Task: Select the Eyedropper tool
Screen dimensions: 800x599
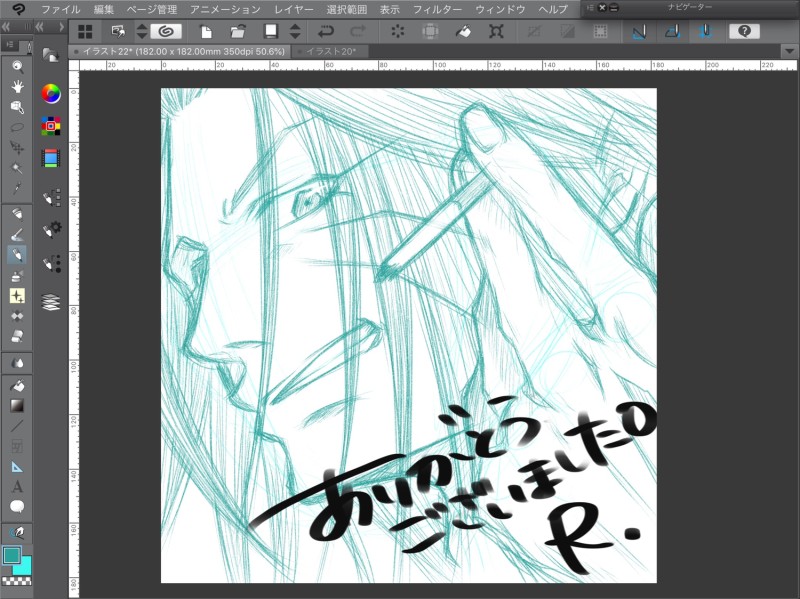Action: click(17, 188)
